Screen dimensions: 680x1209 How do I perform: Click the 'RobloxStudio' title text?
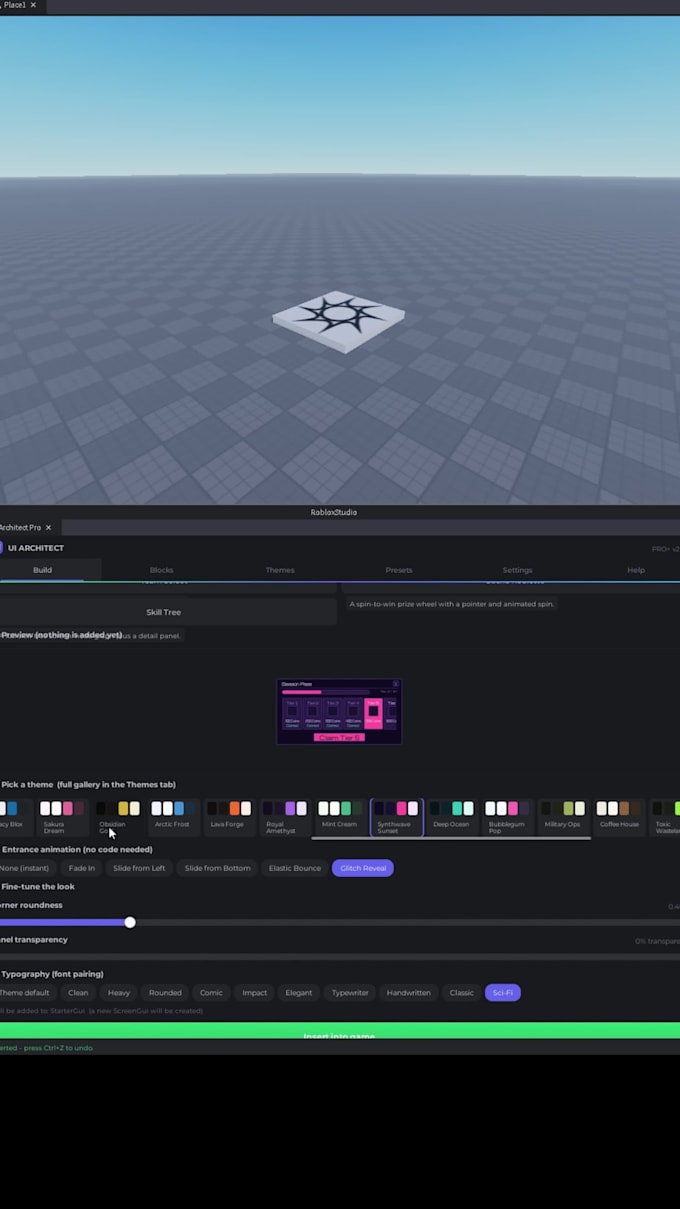click(334, 512)
